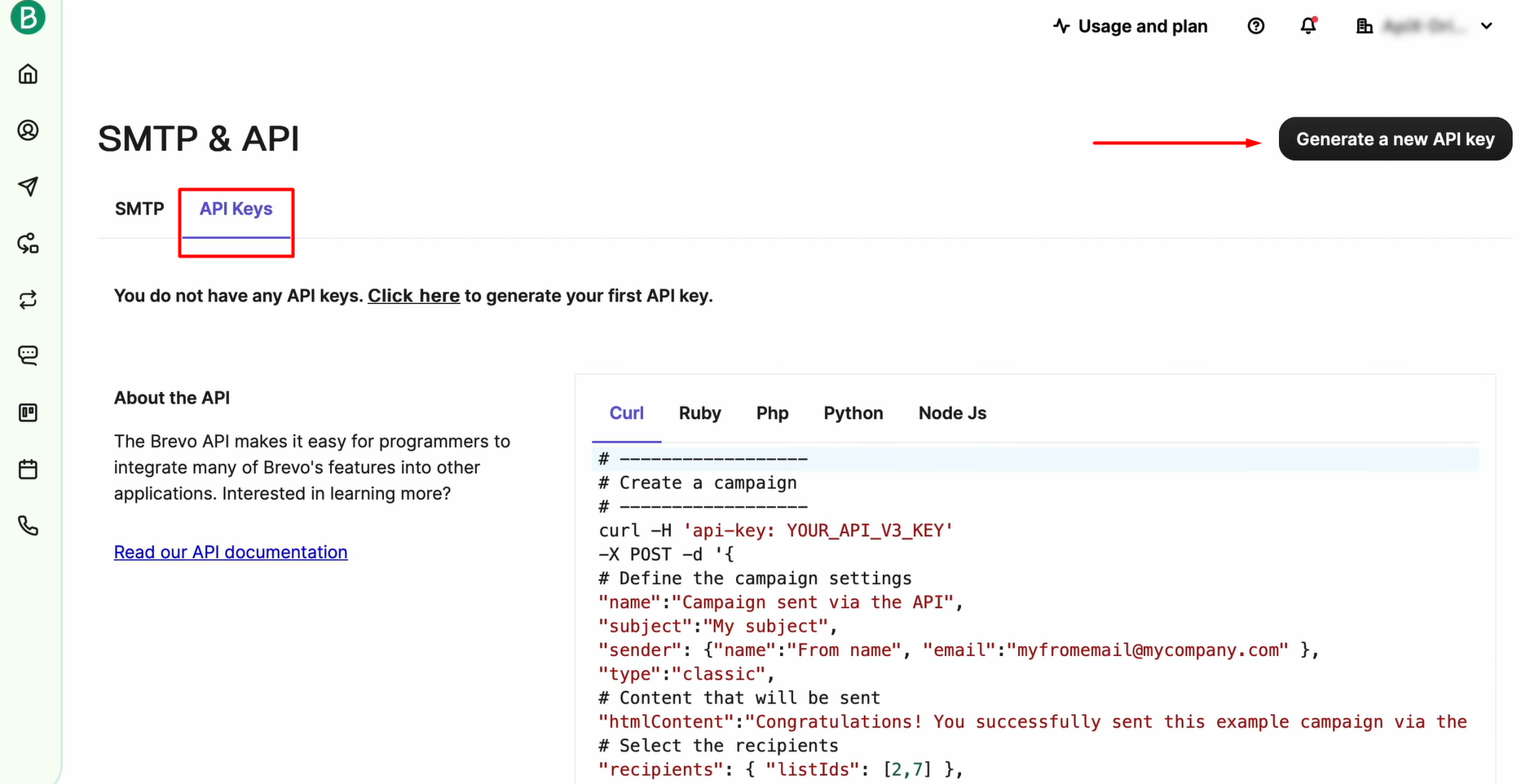Click the 'Click here' link
This screenshot has height=784, width=1539.
[414, 296]
